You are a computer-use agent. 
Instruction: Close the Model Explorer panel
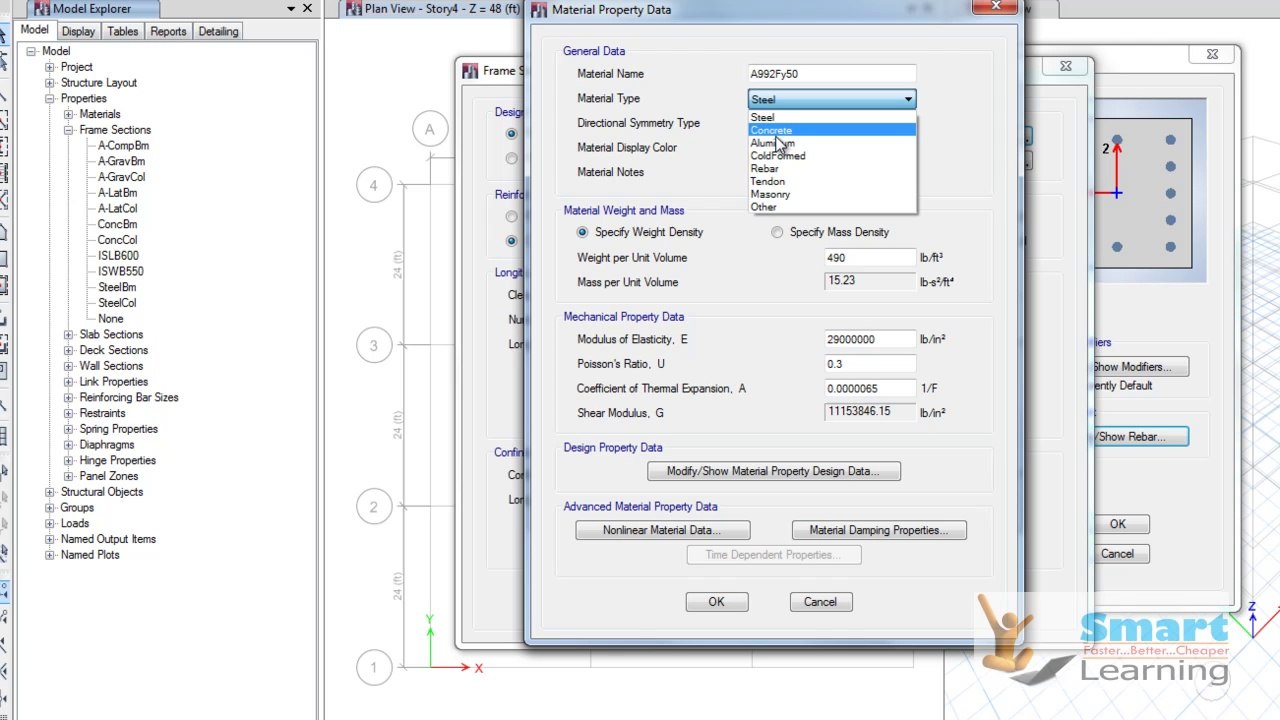coord(308,9)
